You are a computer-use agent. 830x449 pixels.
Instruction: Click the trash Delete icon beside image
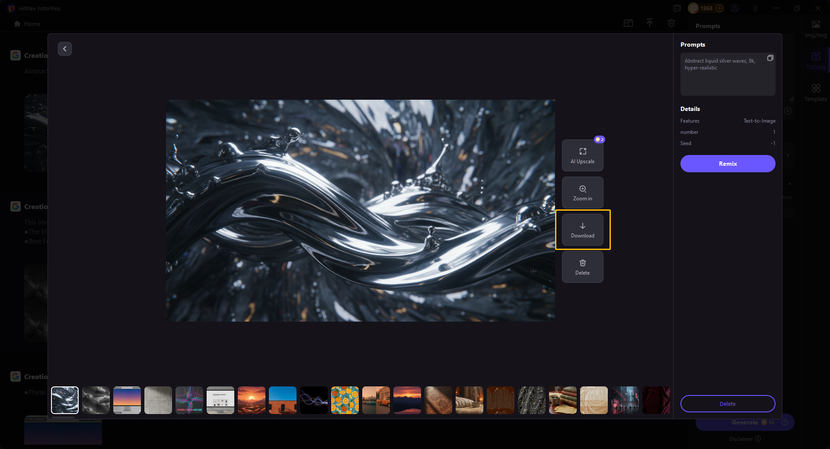tap(582, 267)
